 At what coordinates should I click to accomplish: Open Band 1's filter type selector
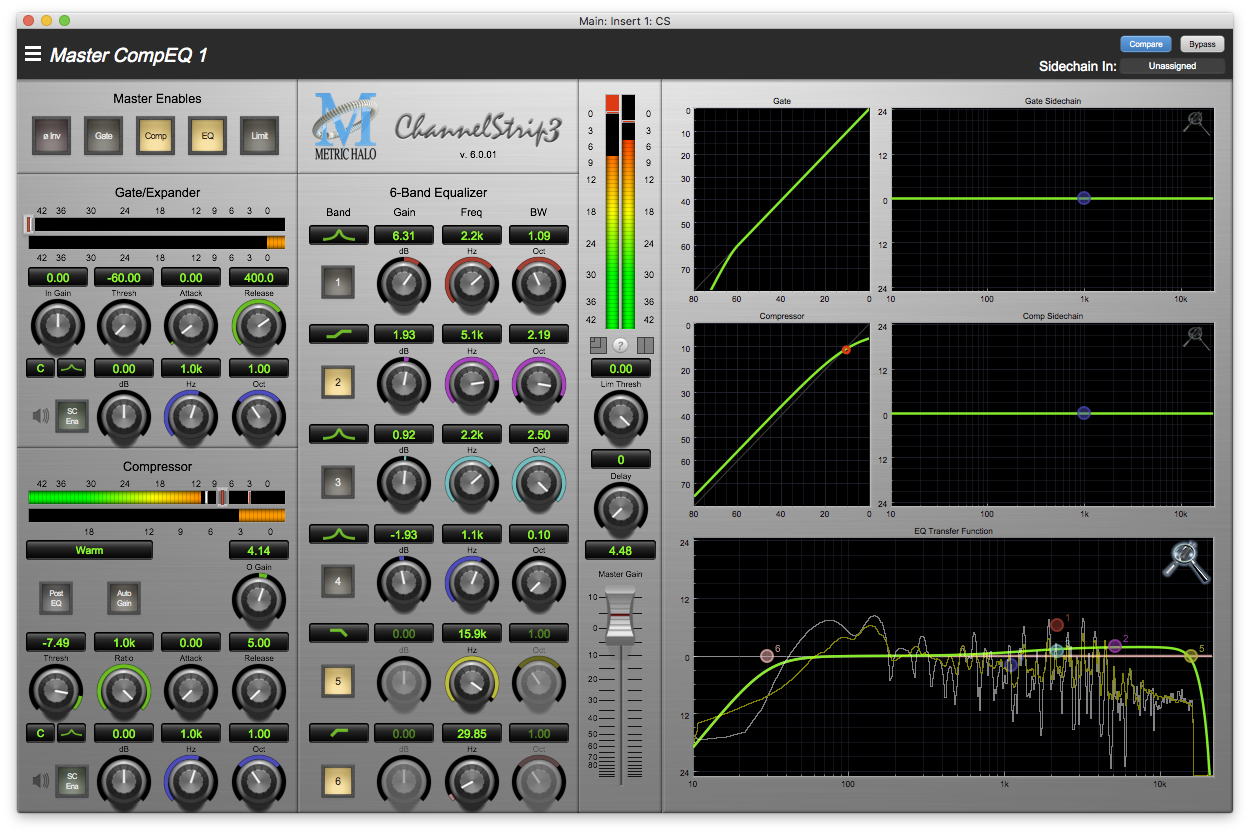coord(338,235)
